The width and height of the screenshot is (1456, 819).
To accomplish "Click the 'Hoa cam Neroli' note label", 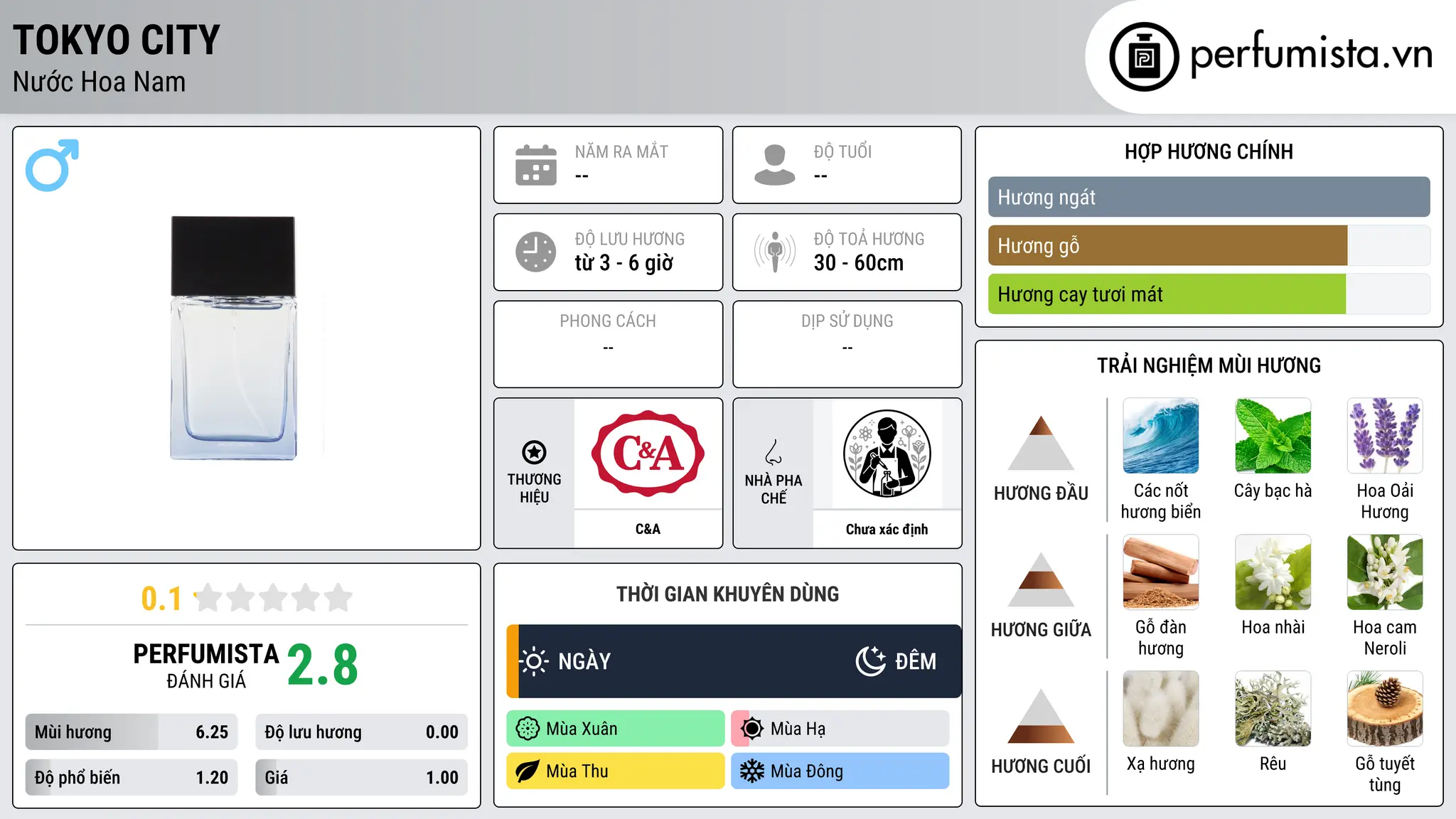I will (x=1385, y=638).
